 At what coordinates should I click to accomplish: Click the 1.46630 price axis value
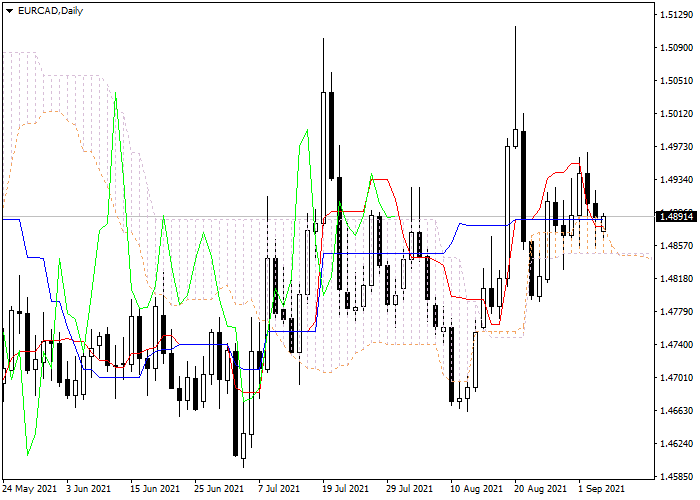pos(676,411)
